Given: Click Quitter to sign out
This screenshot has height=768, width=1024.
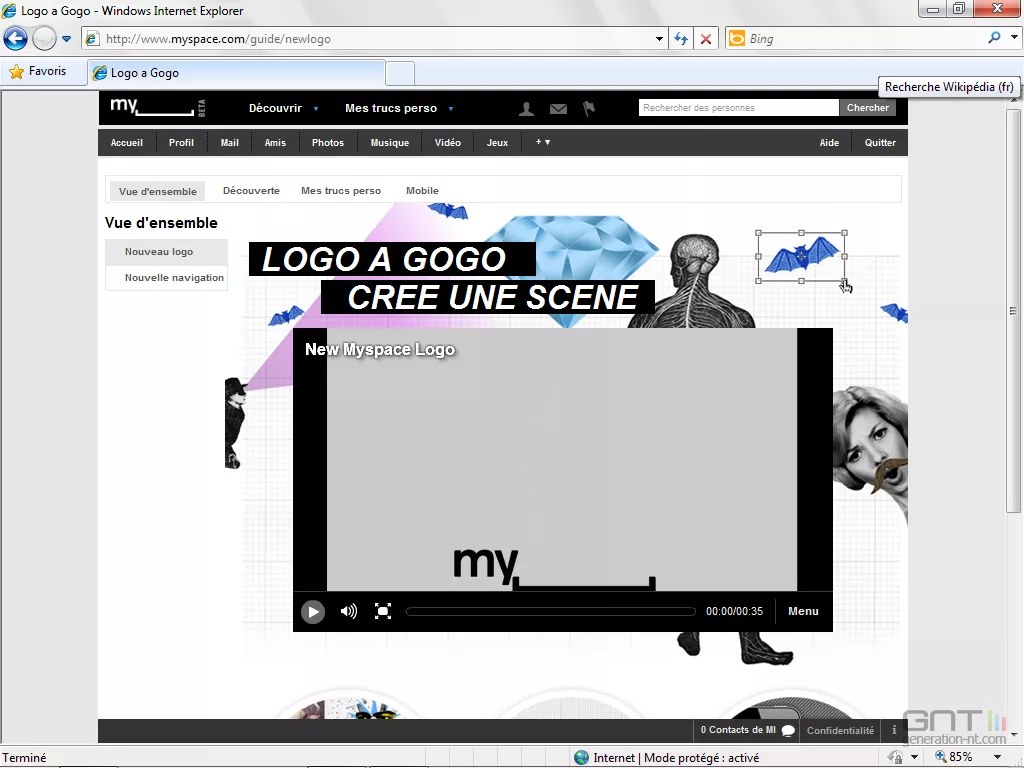Looking at the screenshot, I should point(880,142).
